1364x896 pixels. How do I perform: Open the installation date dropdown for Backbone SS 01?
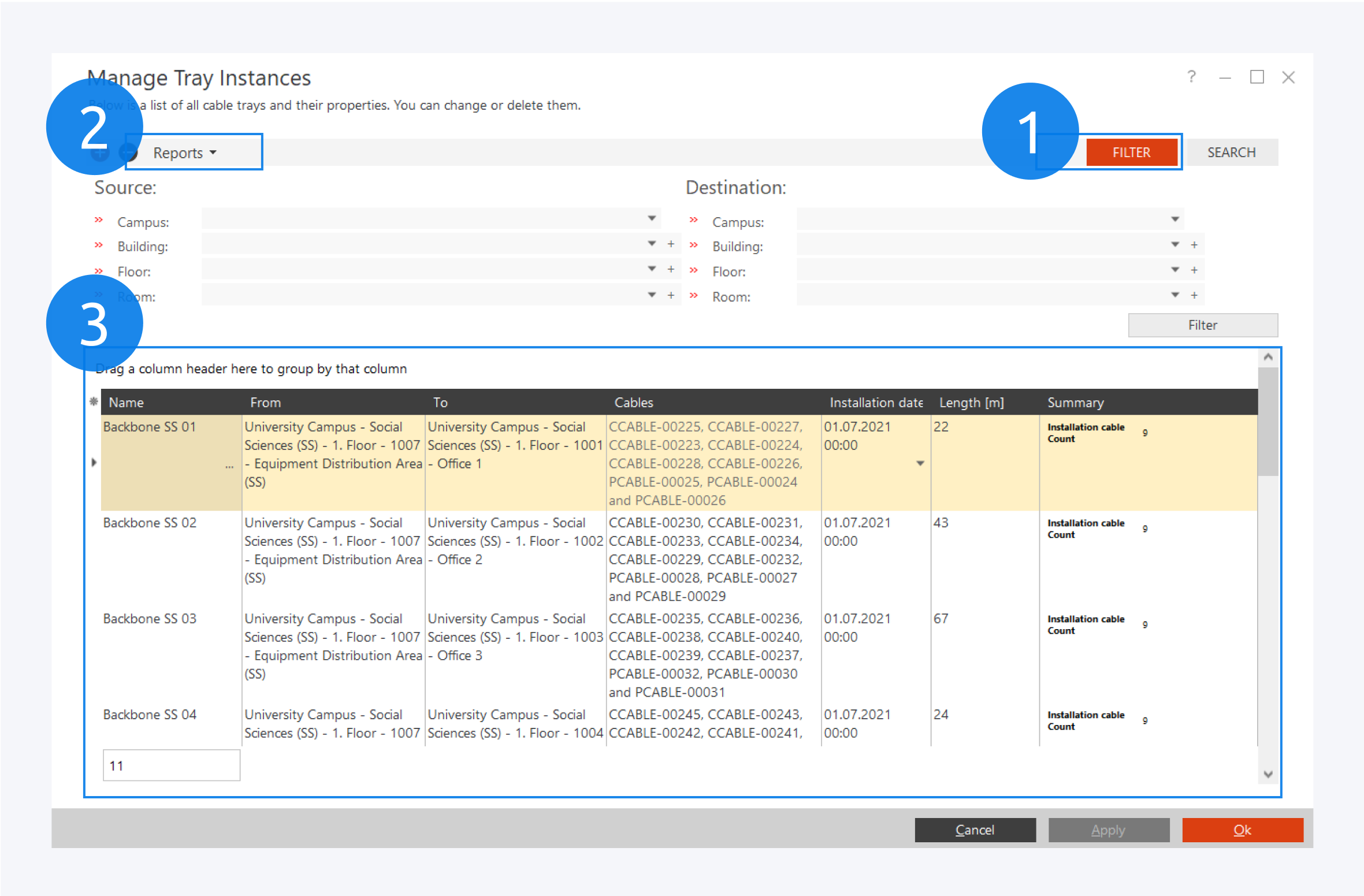point(920,463)
